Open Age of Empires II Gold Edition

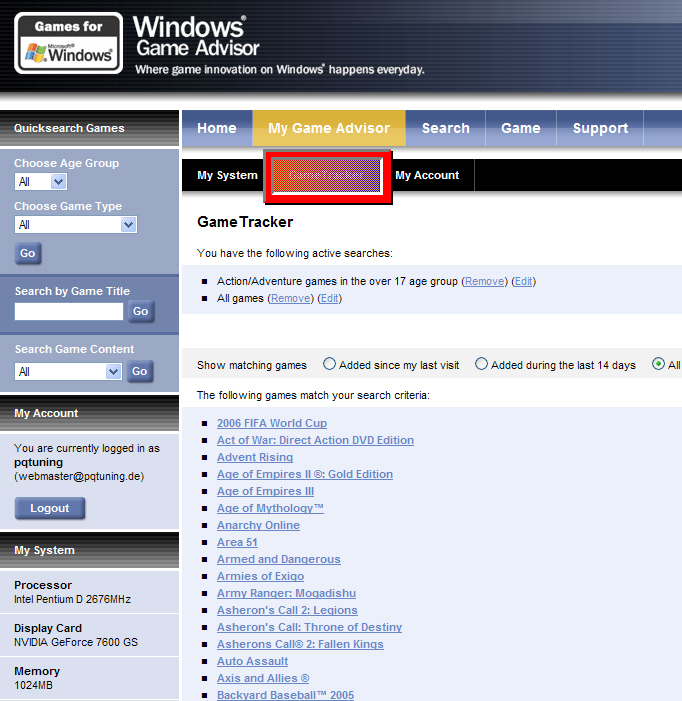(305, 474)
